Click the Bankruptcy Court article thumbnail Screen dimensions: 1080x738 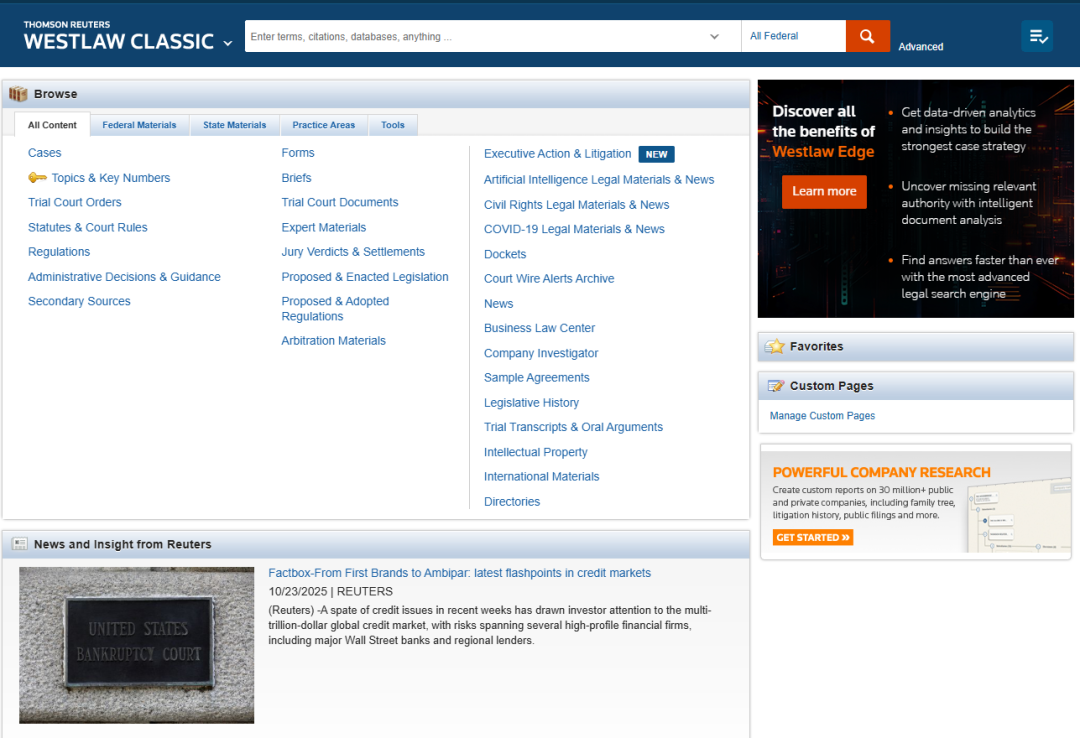(136, 645)
